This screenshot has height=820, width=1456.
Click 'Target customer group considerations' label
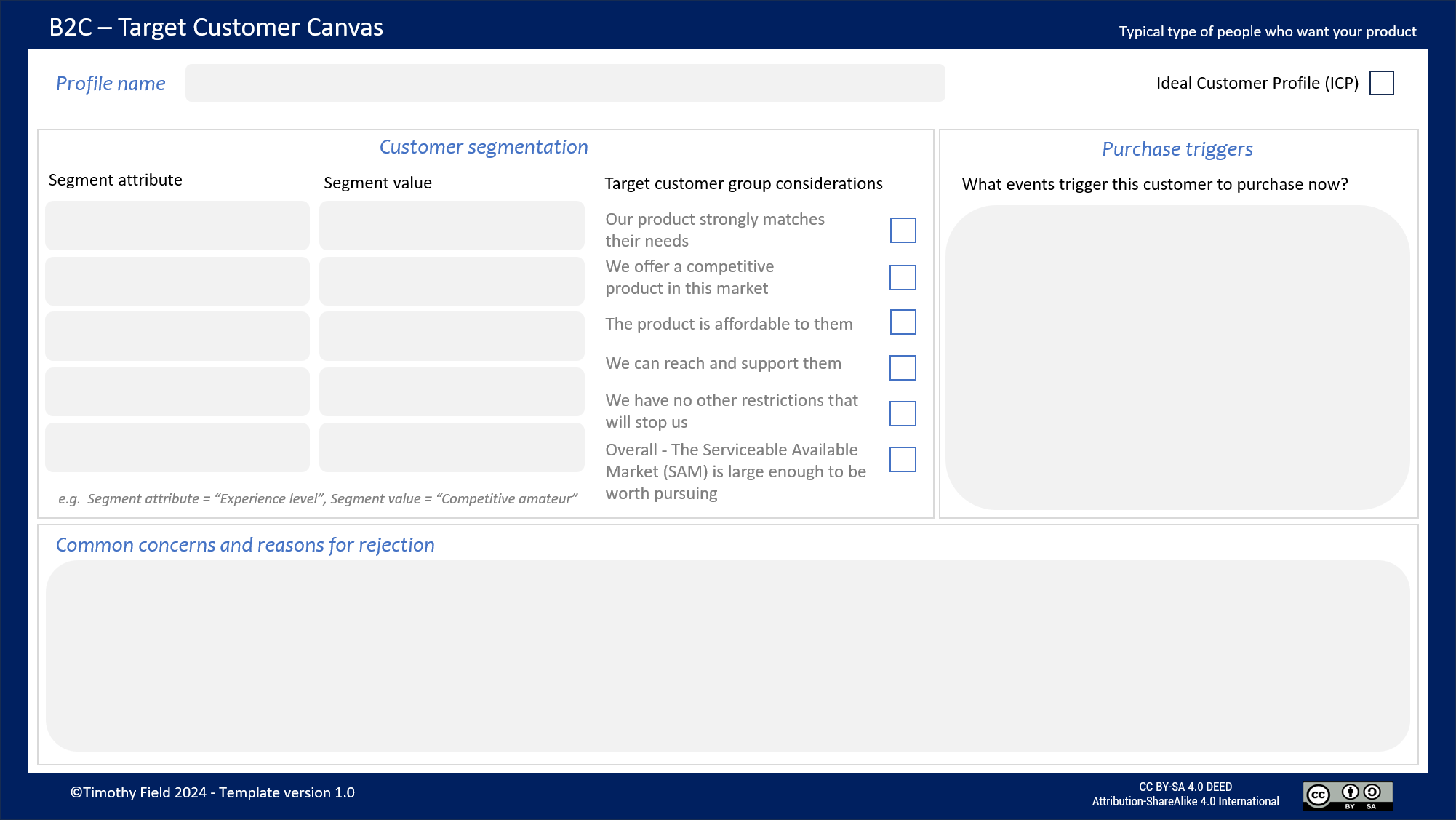tap(743, 183)
